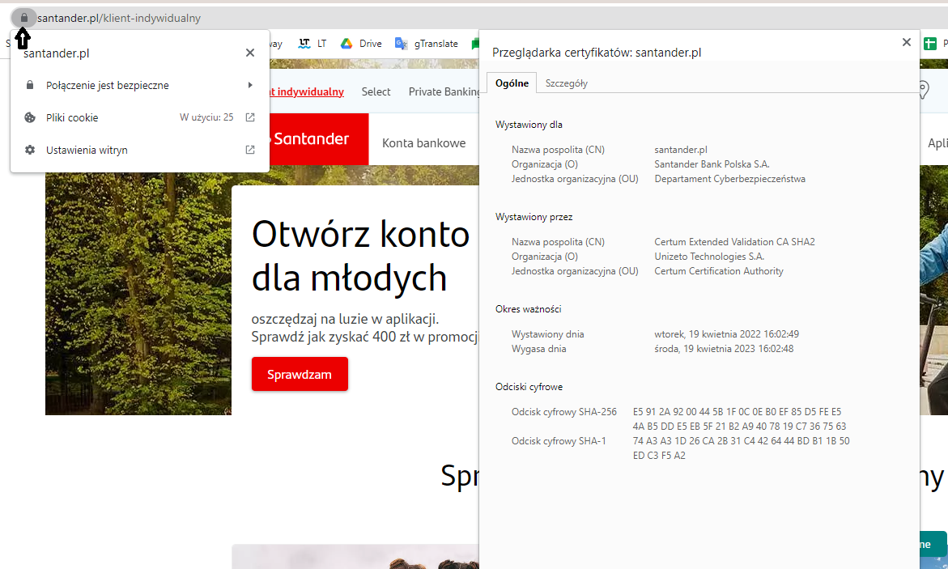The width and height of the screenshot is (948, 569).
Task: Click the 'Otwórz konto dla młodych' heading
Action: tap(360, 256)
